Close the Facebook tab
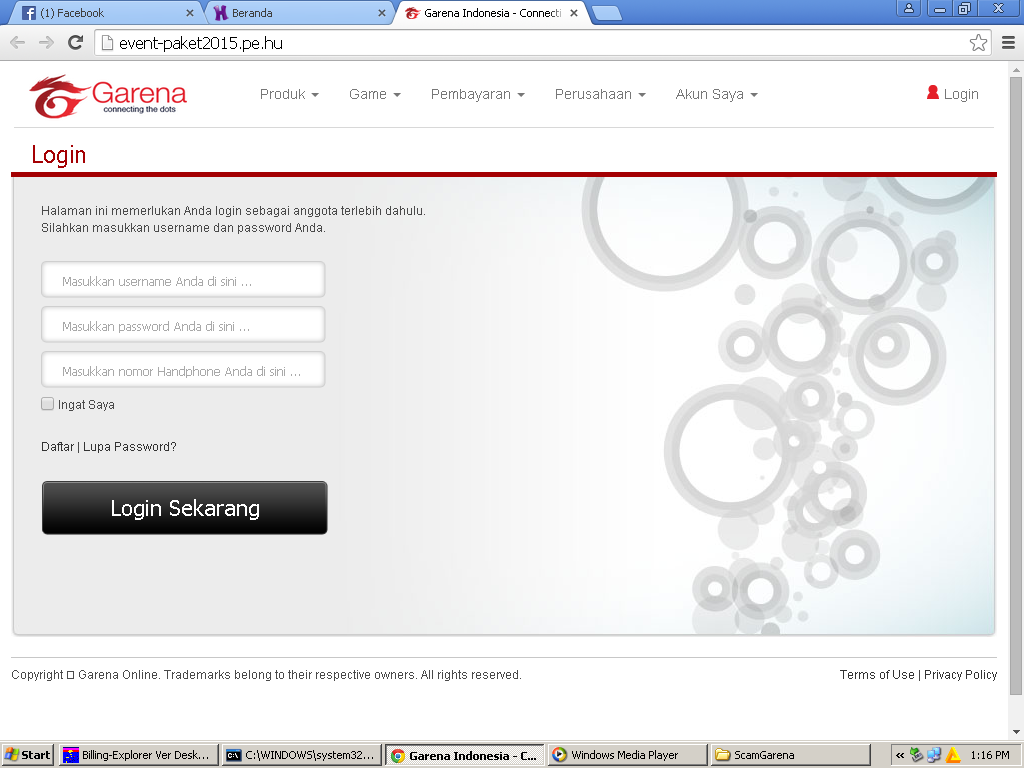This screenshot has width=1024, height=768. pos(189,13)
